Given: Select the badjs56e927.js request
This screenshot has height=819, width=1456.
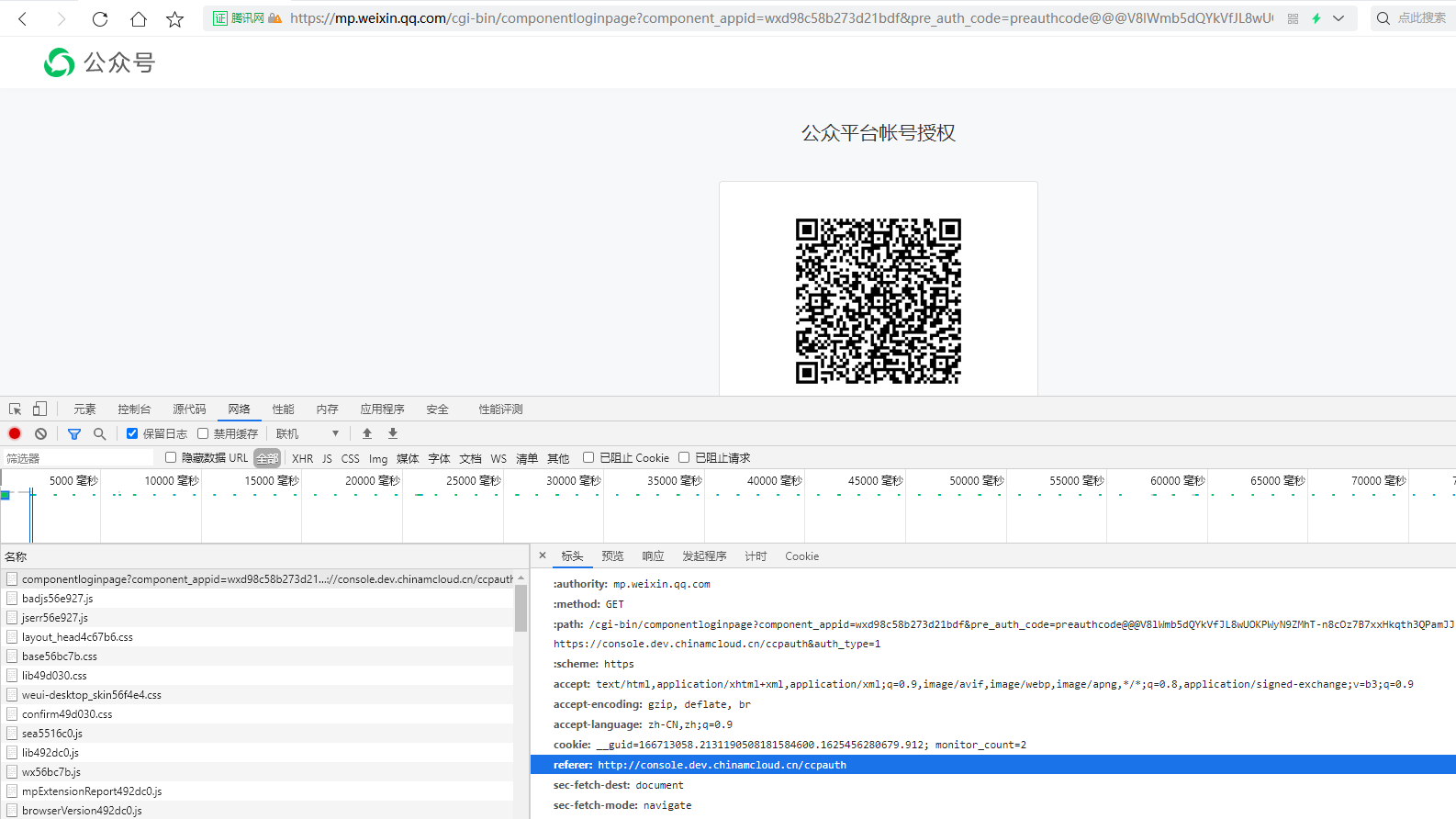Looking at the screenshot, I should click(x=58, y=599).
